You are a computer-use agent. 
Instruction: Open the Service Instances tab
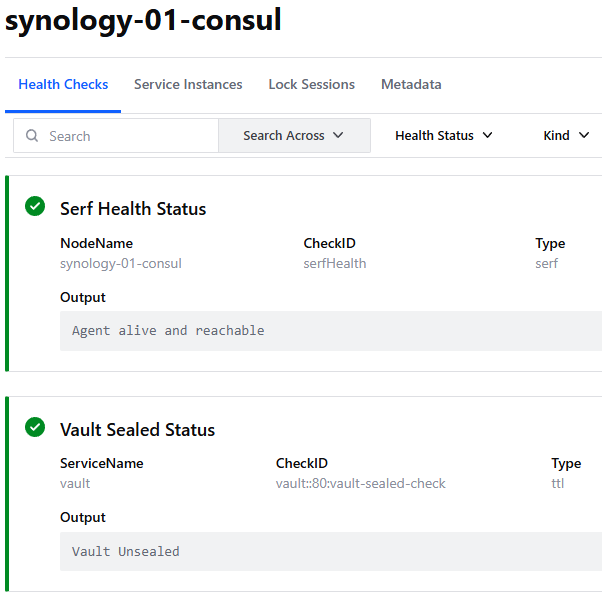pyautogui.click(x=188, y=85)
